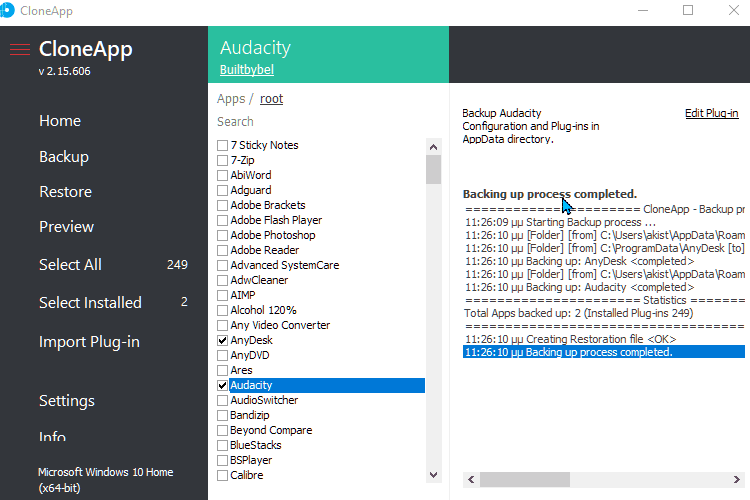Open the Settings sidebar item

click(67, 401)
